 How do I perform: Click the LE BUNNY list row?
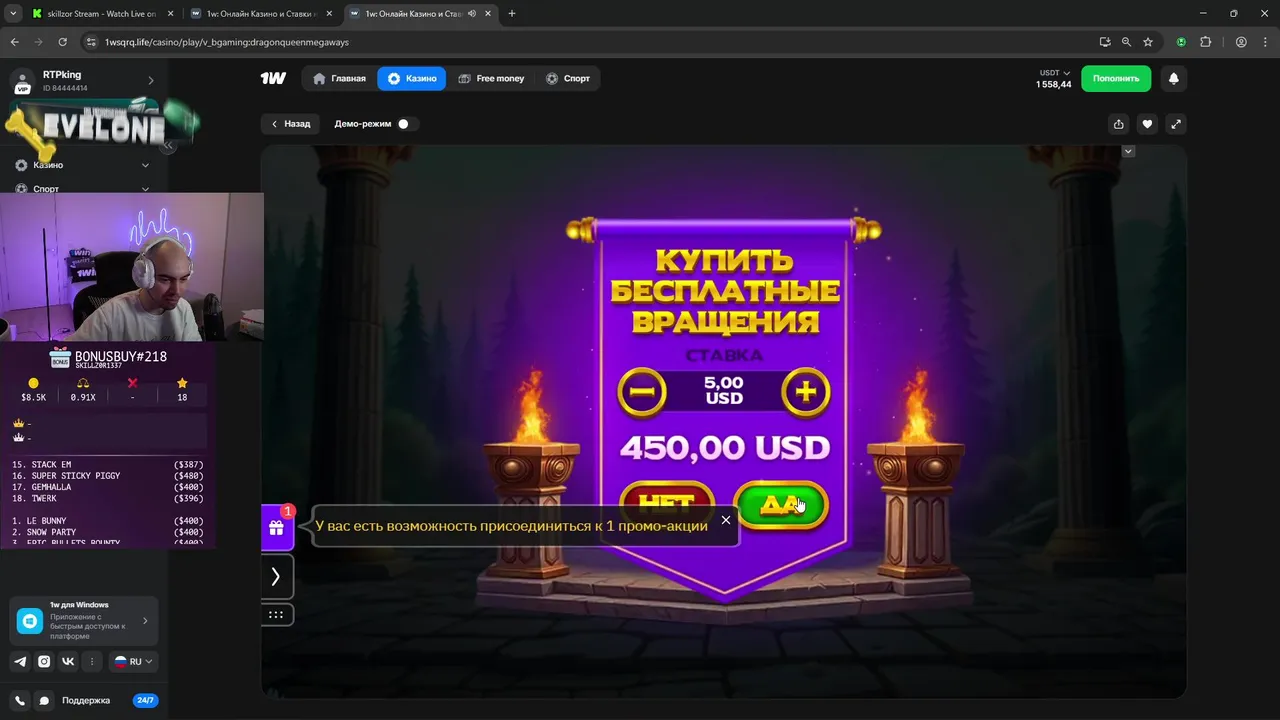click(108, 521)
